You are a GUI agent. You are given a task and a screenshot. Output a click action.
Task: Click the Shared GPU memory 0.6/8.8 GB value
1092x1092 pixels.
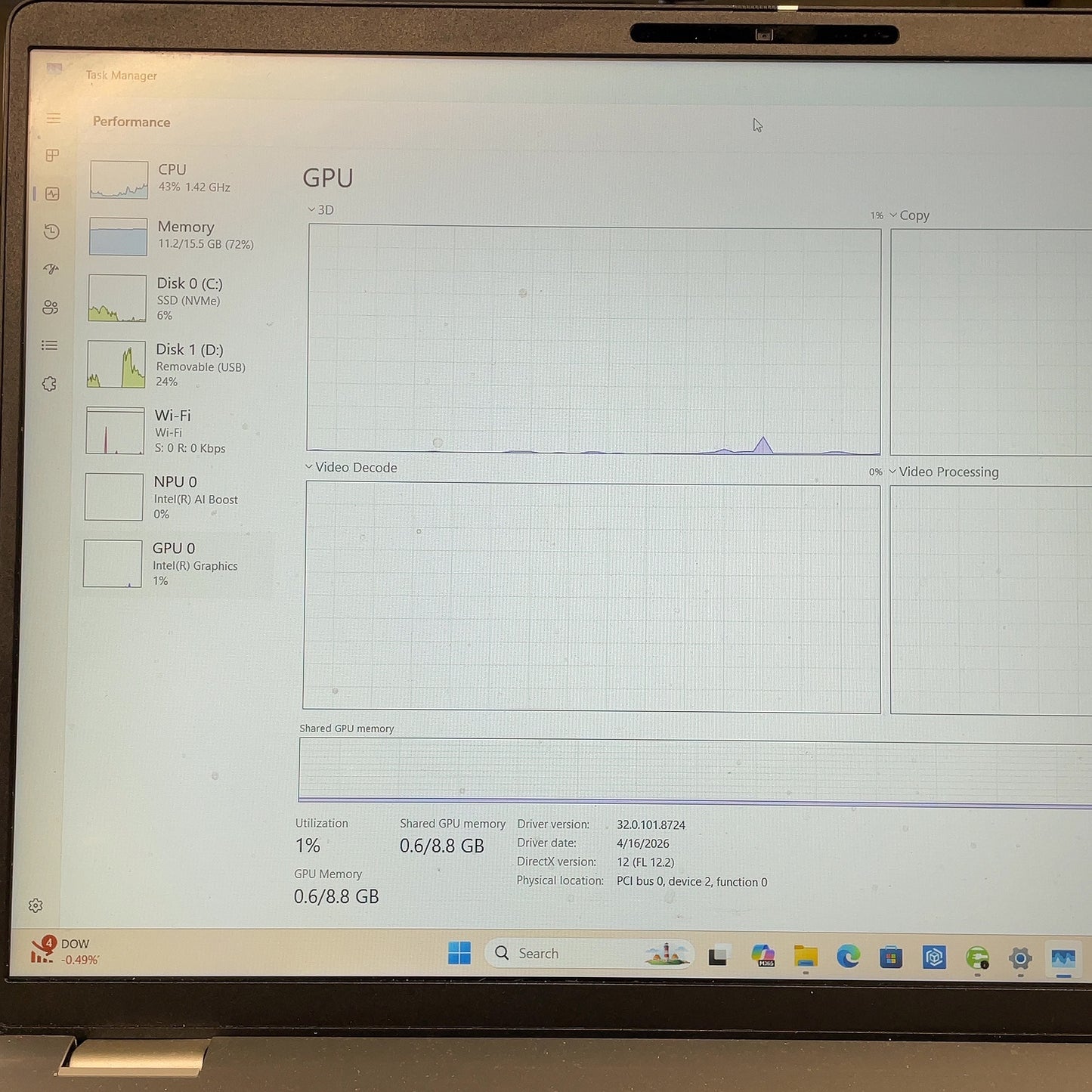(442, 846)
